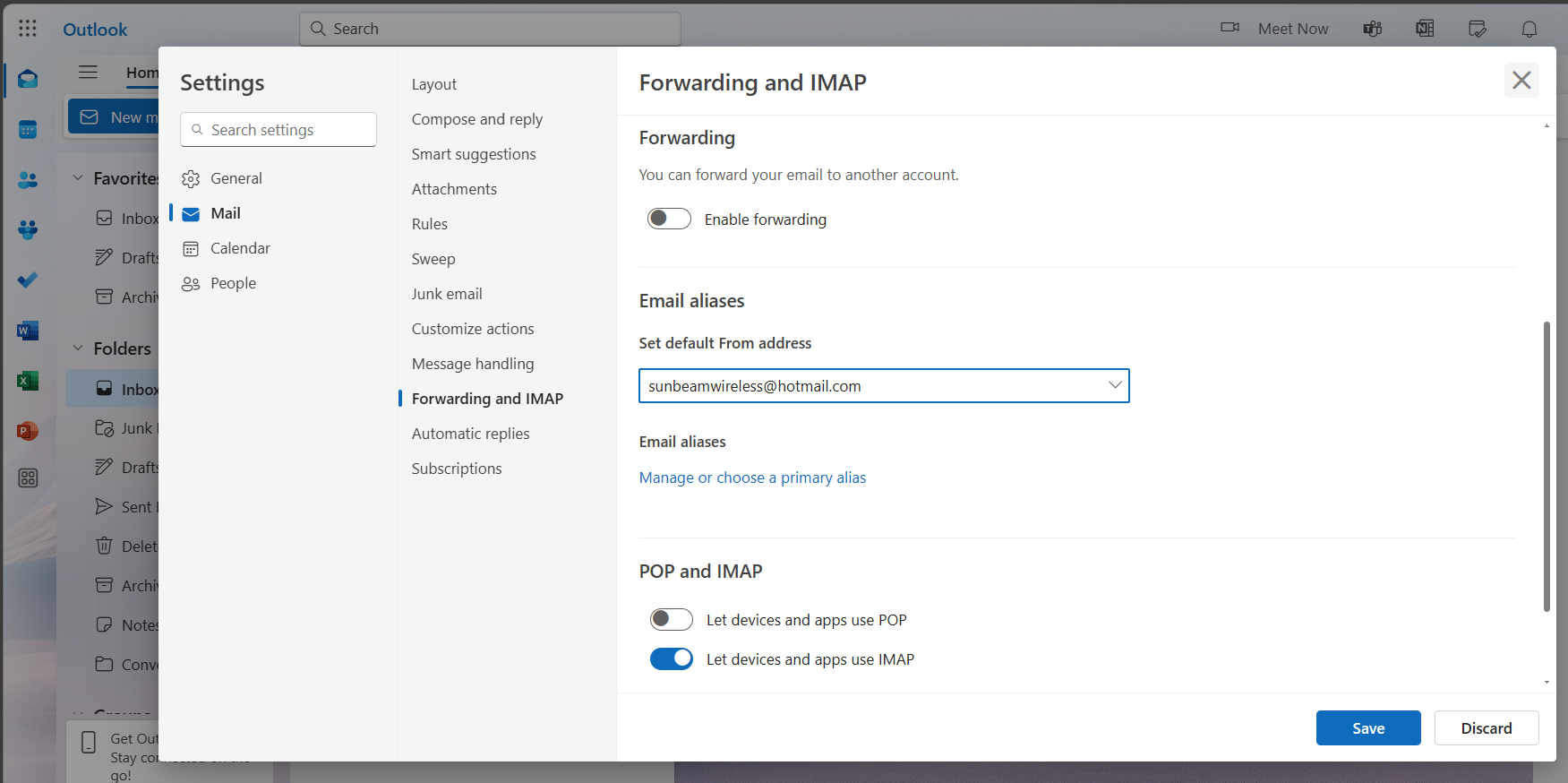
Task: Click the People settings icon
Action: click(191, 283)
